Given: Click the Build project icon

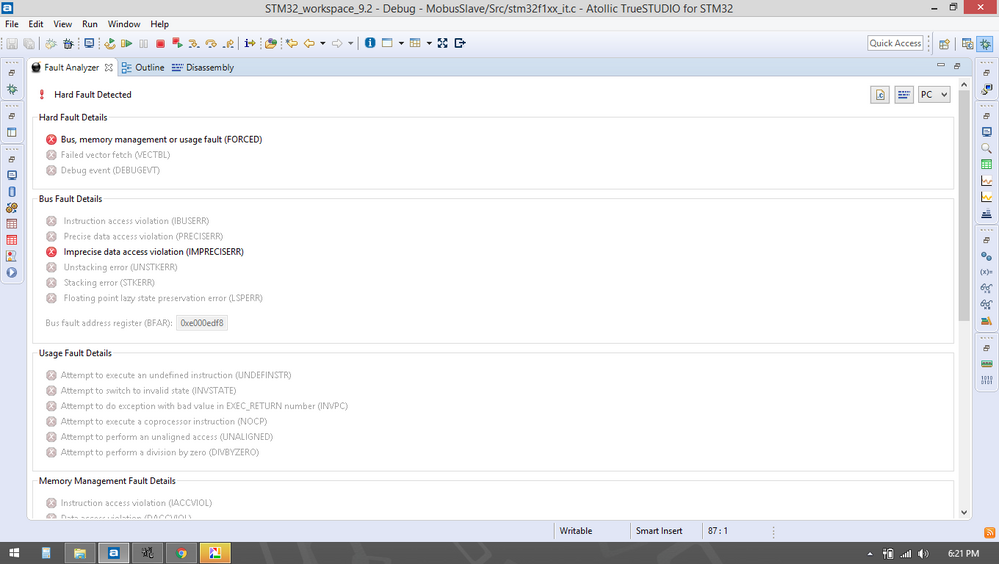Looking at the screenshot, I should [50, 43].
